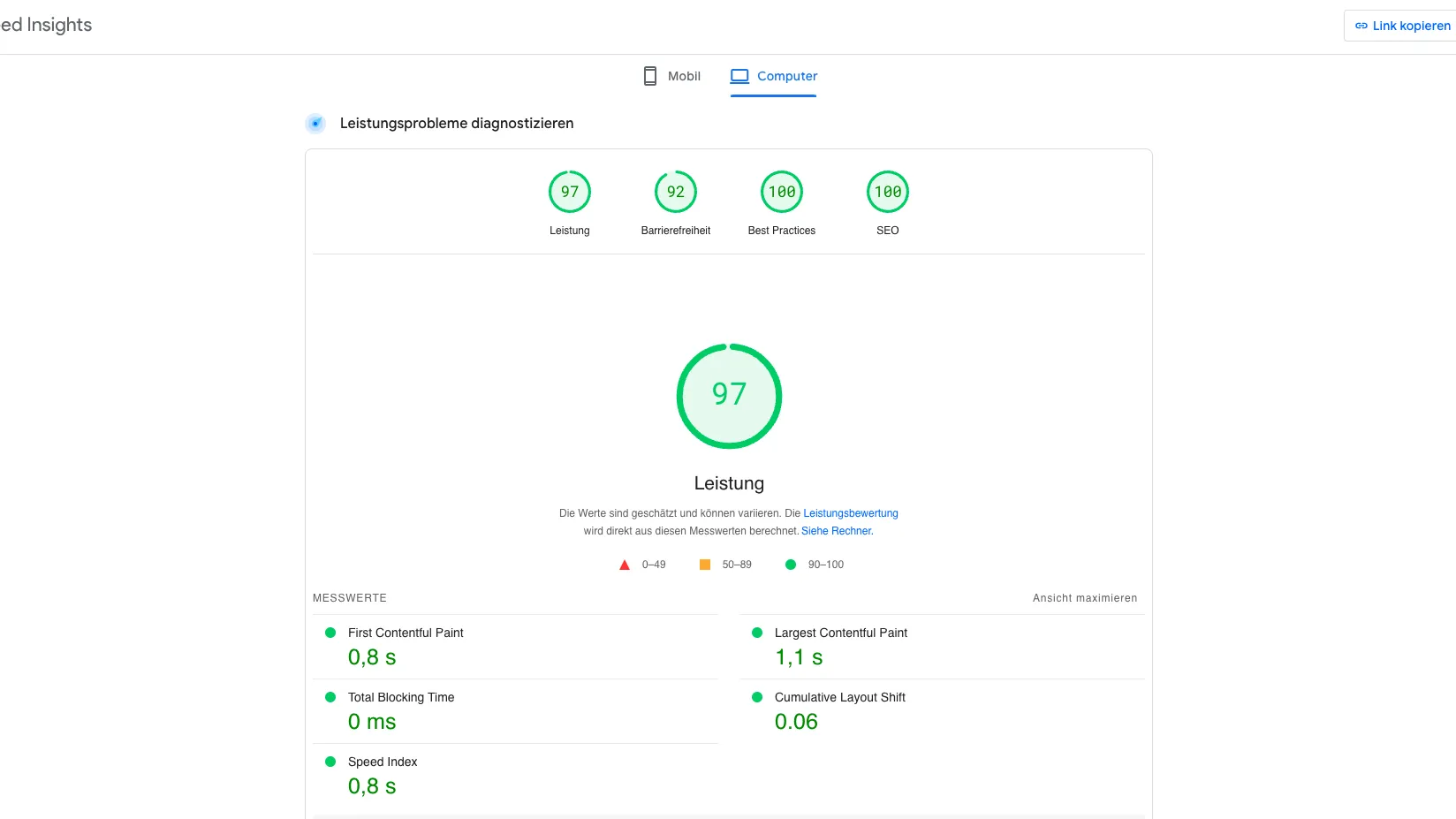Click the large Leistung performance circle
The width and height of the screenshot is (1456, 819).
[x=729, y=396]
